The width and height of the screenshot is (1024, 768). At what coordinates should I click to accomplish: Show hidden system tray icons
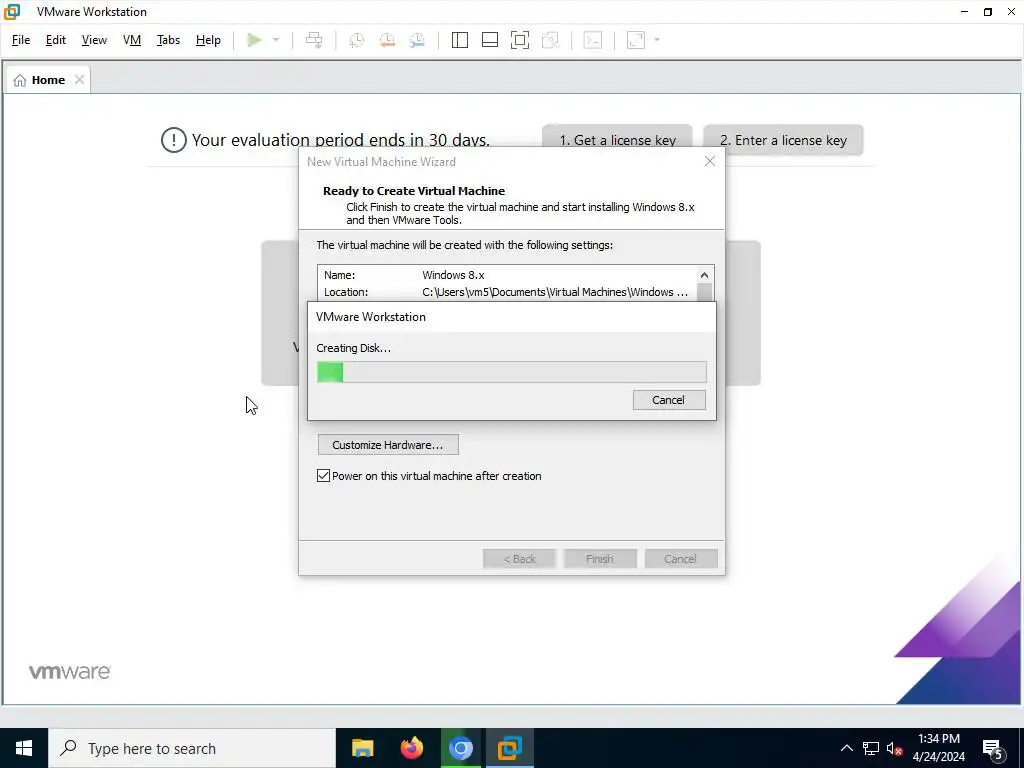pyautogui.click(x=846, y=748)
